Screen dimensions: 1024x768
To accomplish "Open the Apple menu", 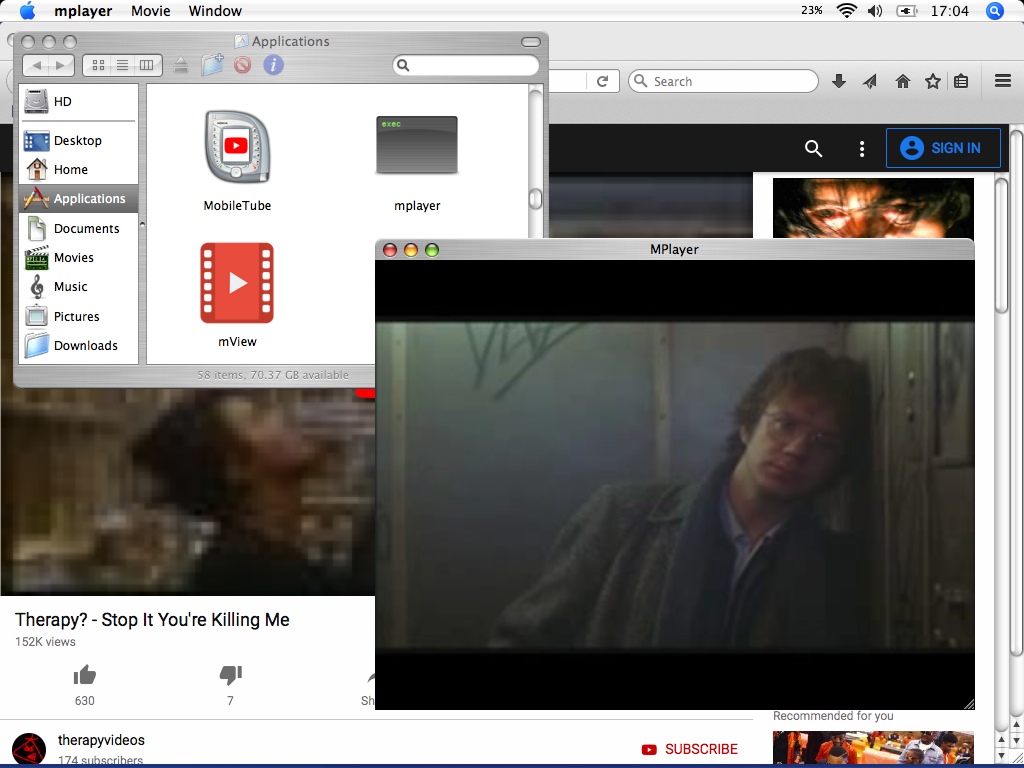I will coord(28,10).
